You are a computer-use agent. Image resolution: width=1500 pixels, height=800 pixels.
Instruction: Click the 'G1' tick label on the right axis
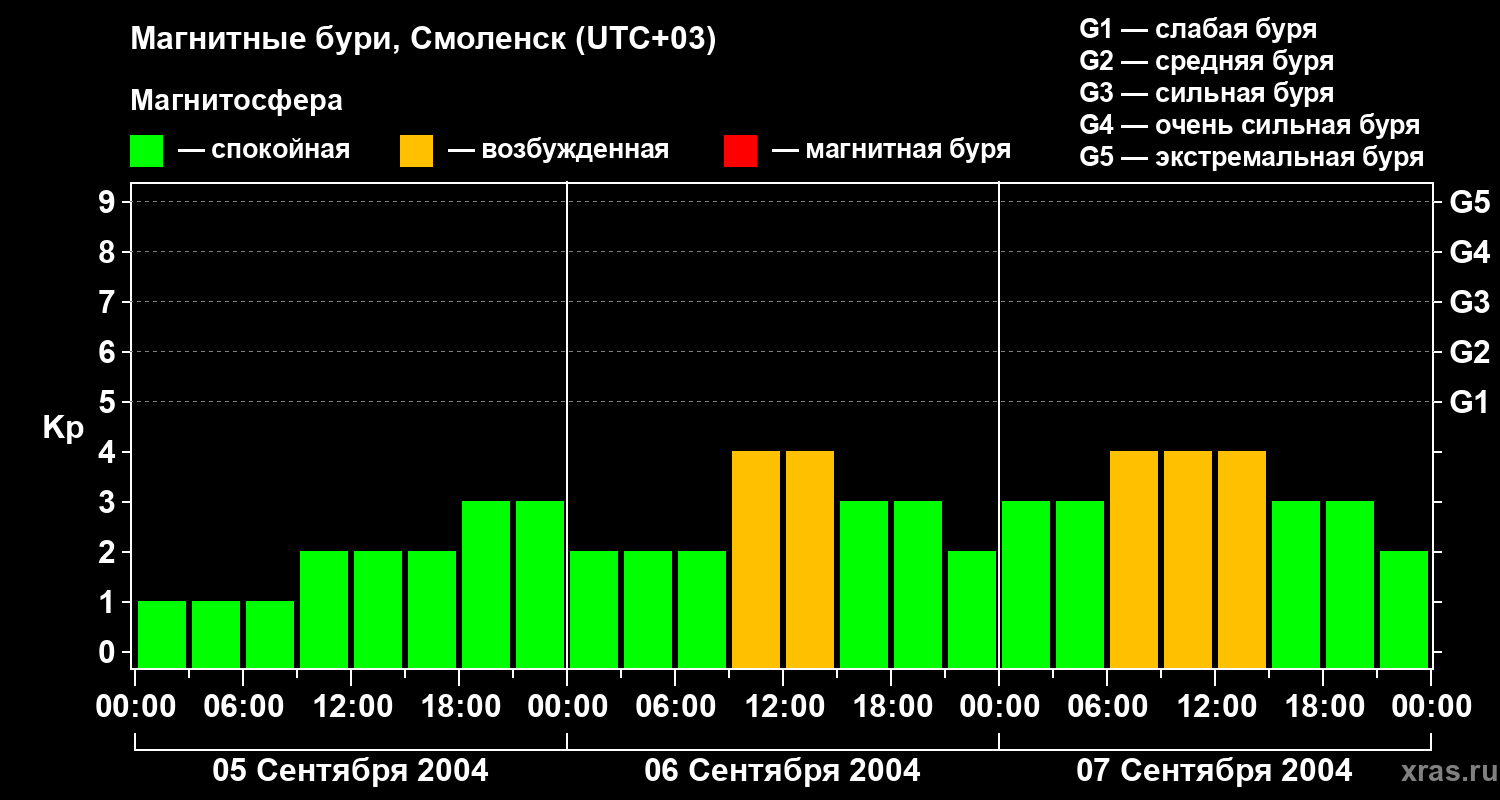[x=1469, y=402]
